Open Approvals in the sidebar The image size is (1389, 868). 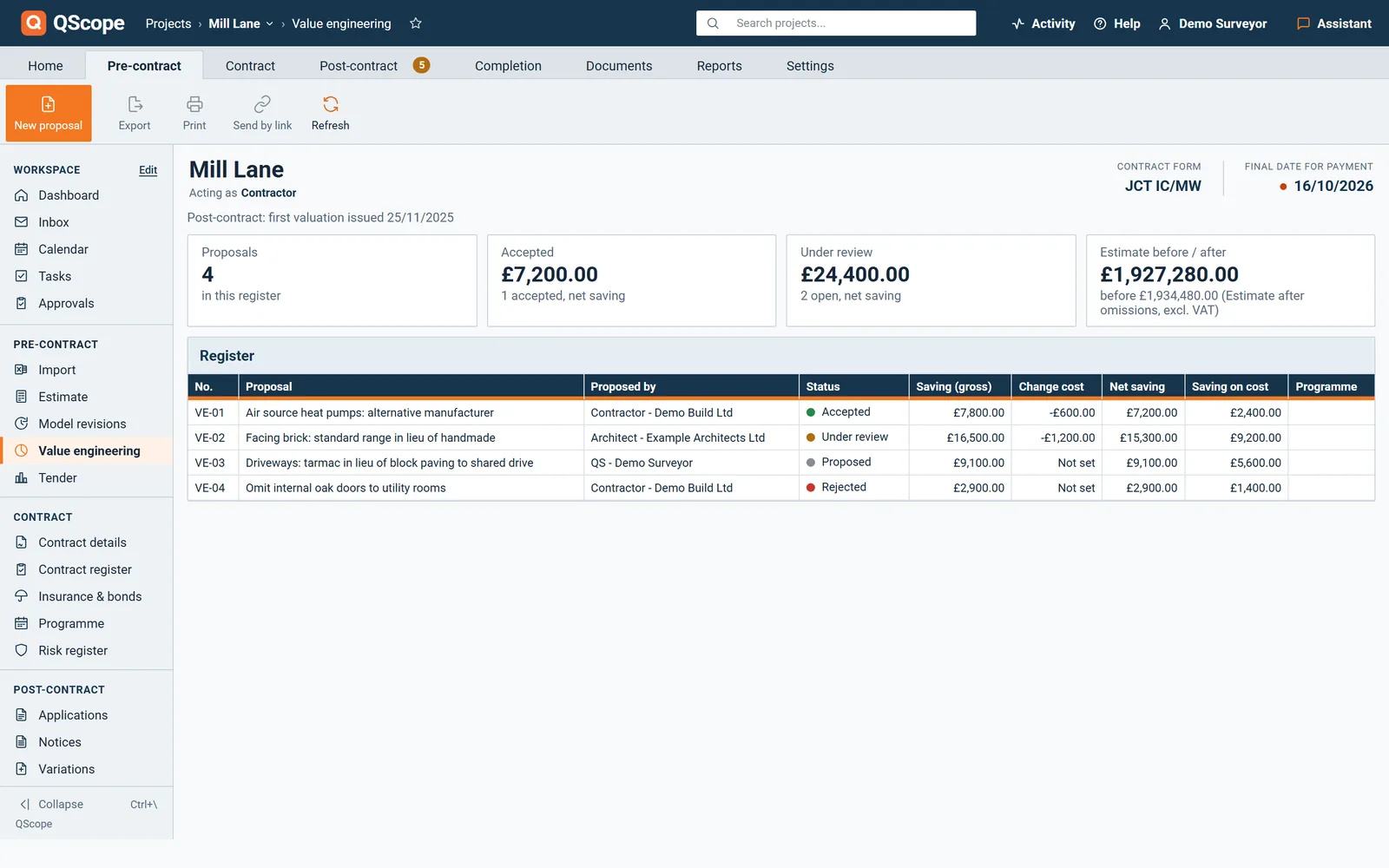(x=87, y=303)
